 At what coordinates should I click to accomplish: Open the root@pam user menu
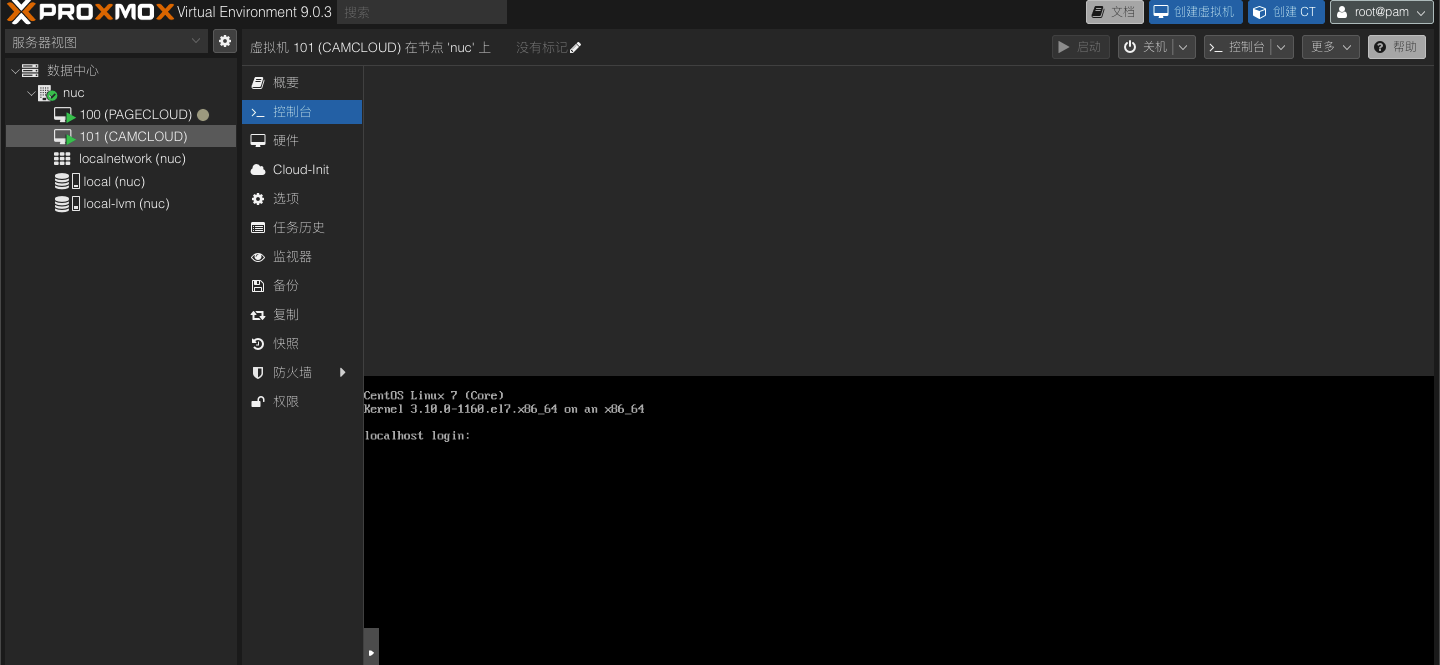click(x=1383, y=12)
